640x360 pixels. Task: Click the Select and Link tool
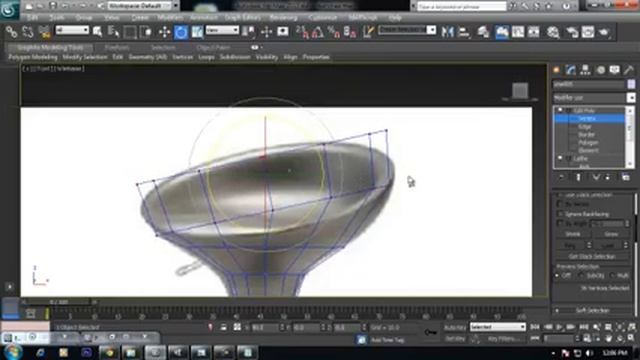tap(11, 32)
